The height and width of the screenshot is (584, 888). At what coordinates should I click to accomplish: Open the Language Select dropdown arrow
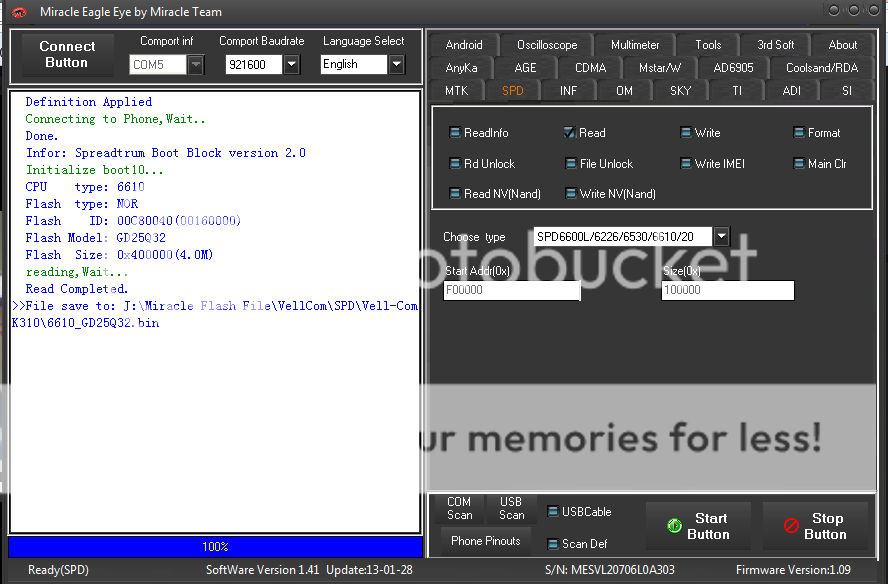pos(396,65)
